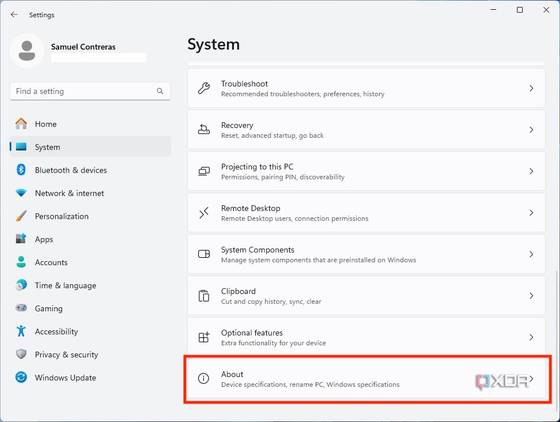Click the Personalization paintbrush icon

(21, 216)
